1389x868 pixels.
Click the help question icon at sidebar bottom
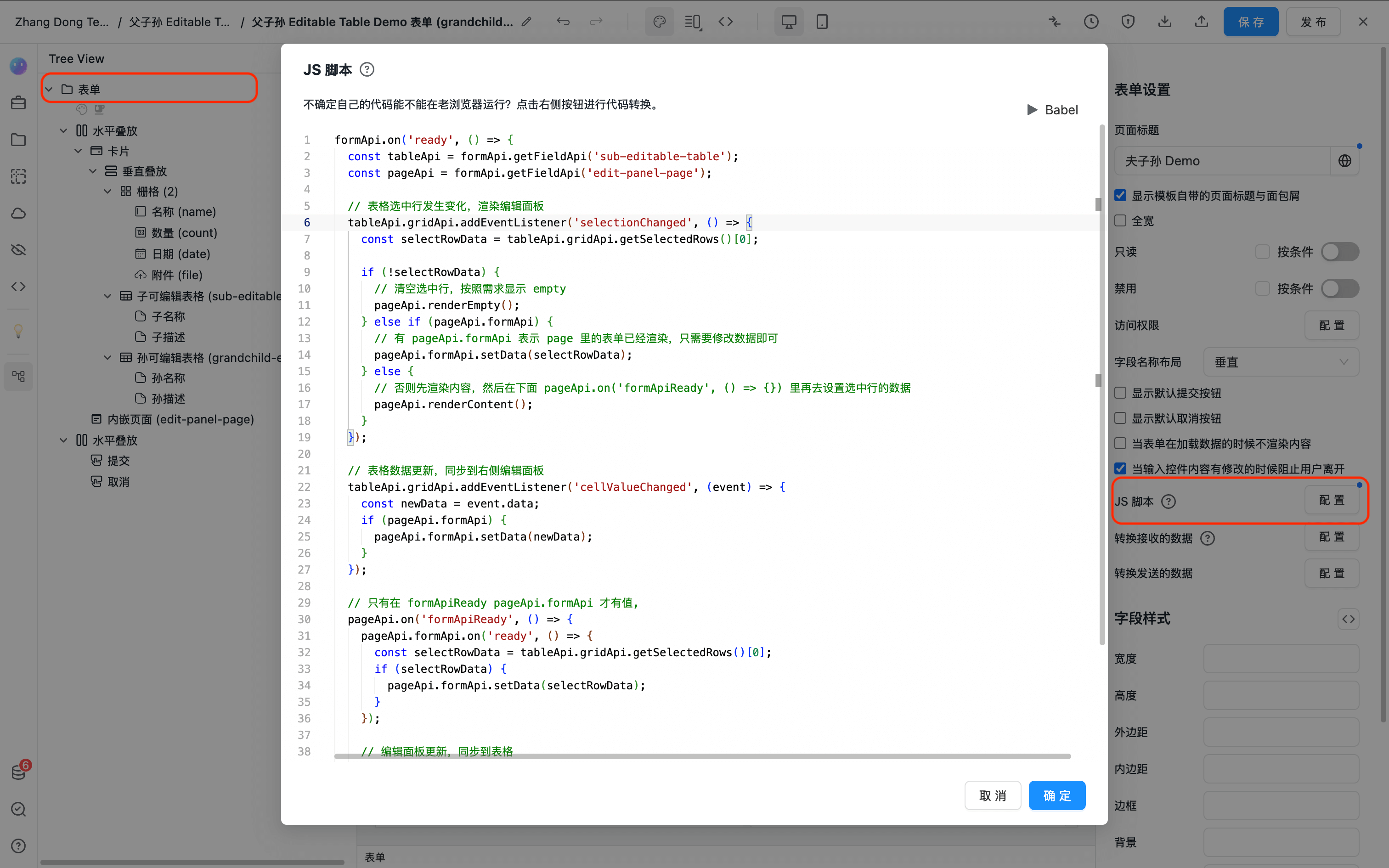coord(18,845)
